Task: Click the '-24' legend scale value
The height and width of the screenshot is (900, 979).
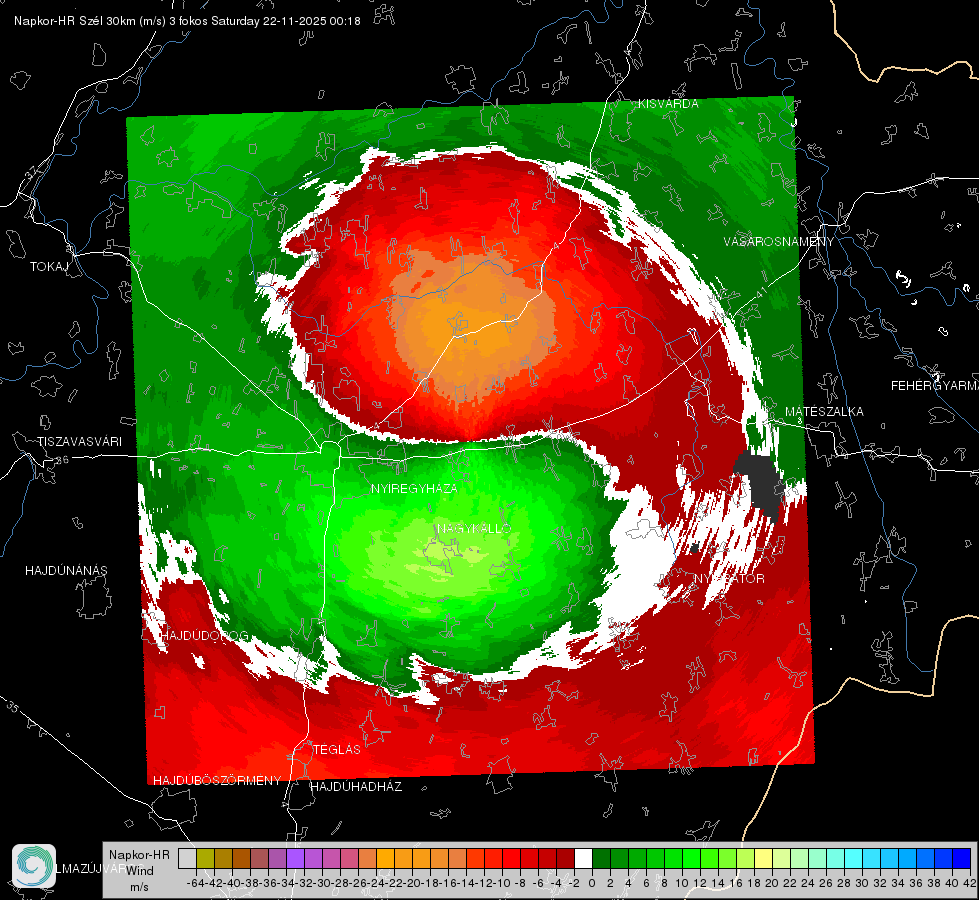Action: coord(376,883)
